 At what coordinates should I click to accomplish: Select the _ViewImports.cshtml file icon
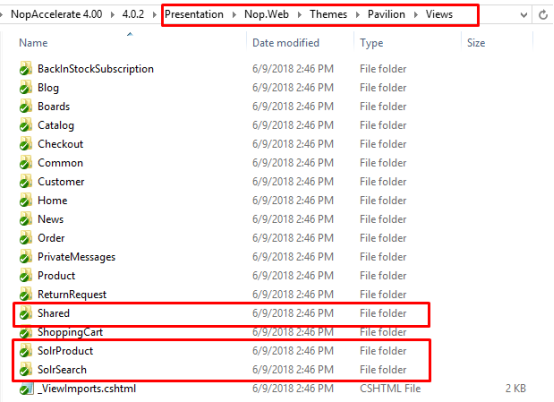26,389
